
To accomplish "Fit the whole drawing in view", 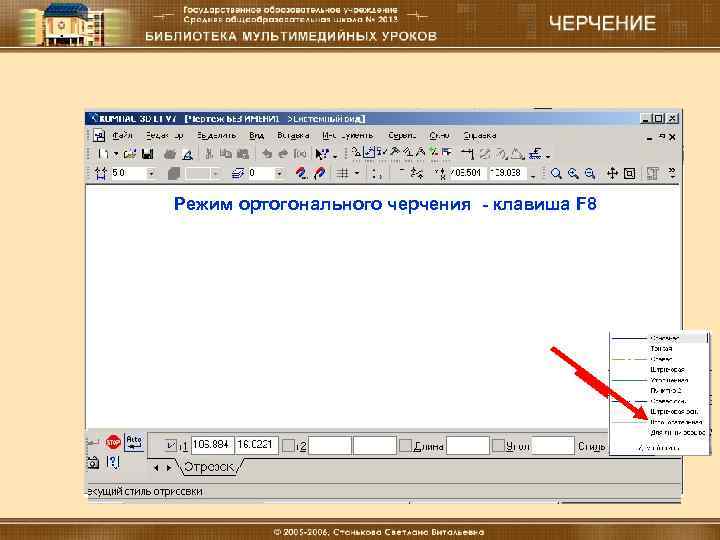I will pos(630,174).
